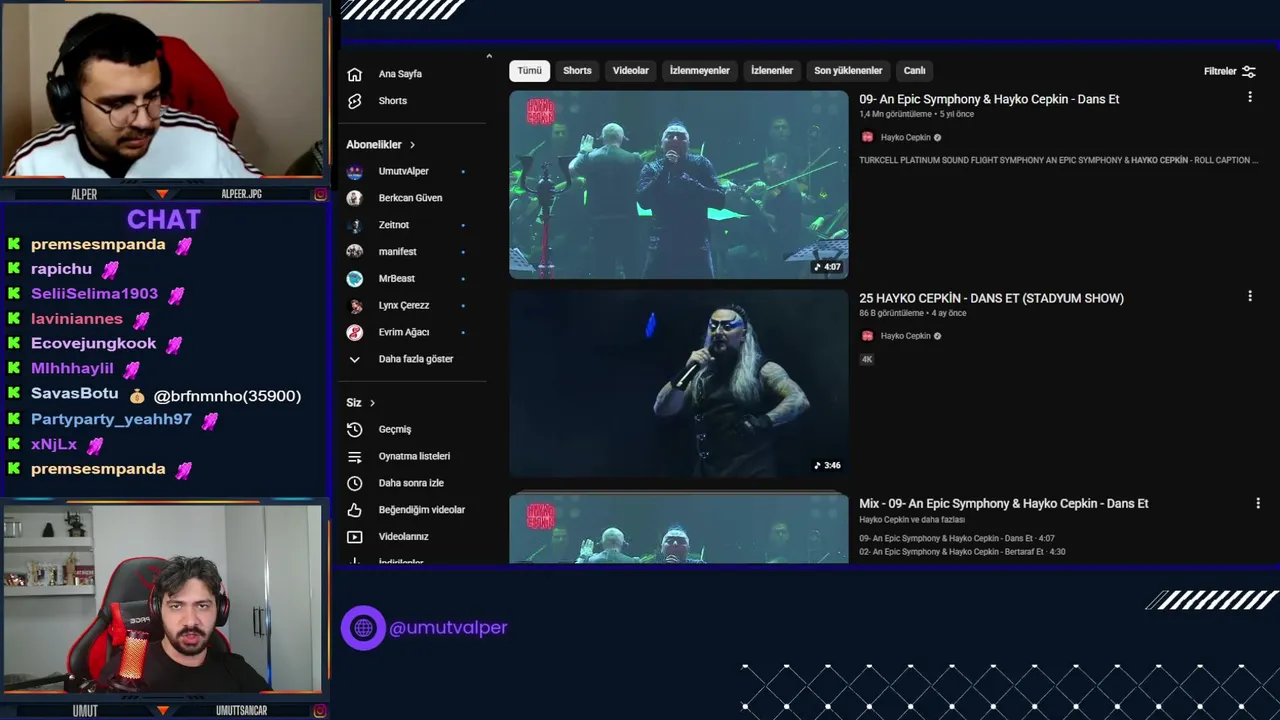
Task: Collapse the sidebar using top arrow
Action: point(489,56)
